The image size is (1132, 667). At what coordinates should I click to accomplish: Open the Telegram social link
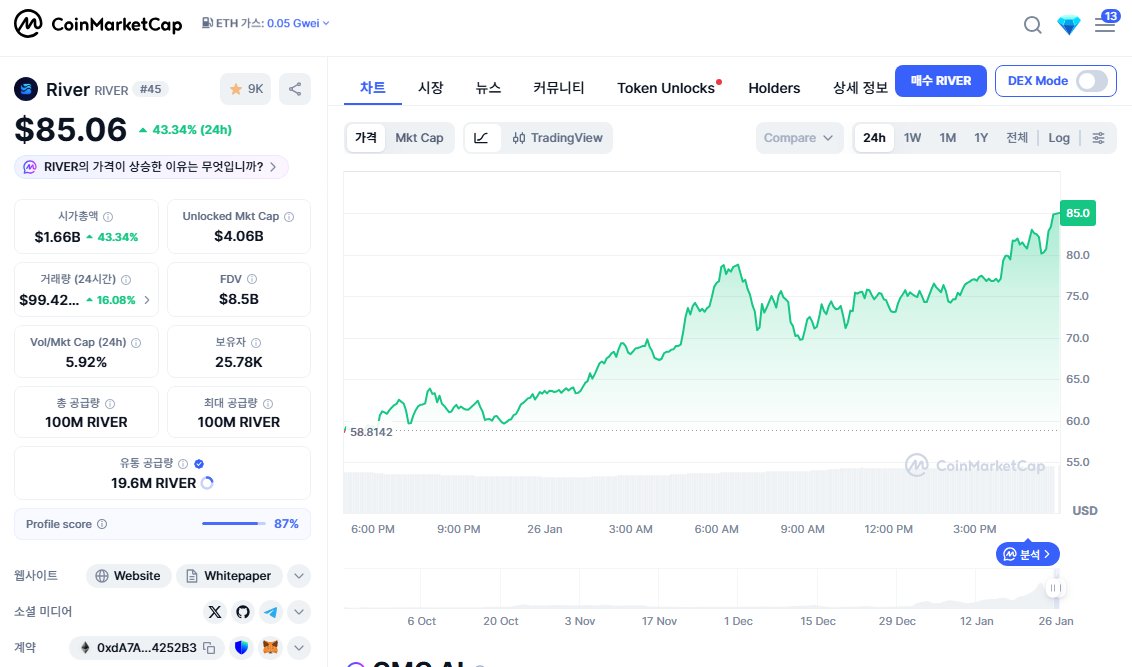pyautogui.click(x=271, y=612)
